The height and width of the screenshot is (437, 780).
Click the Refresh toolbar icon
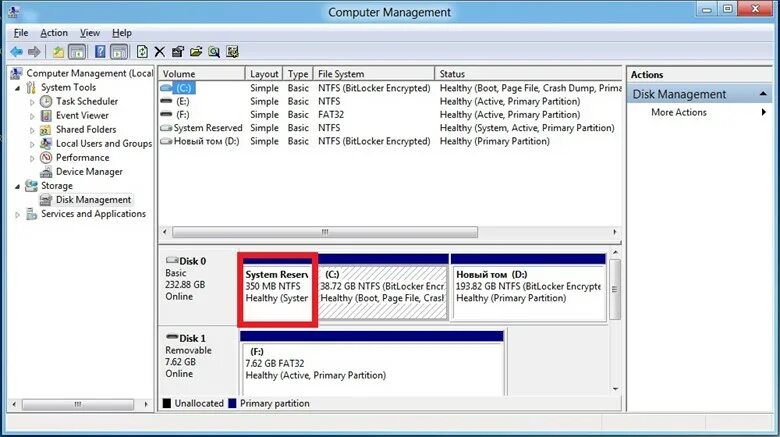[x=142, y=52]
